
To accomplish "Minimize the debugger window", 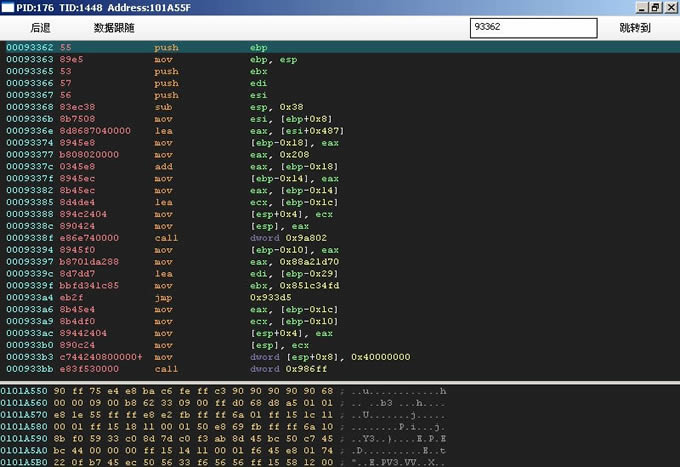I will click(641, 7).
